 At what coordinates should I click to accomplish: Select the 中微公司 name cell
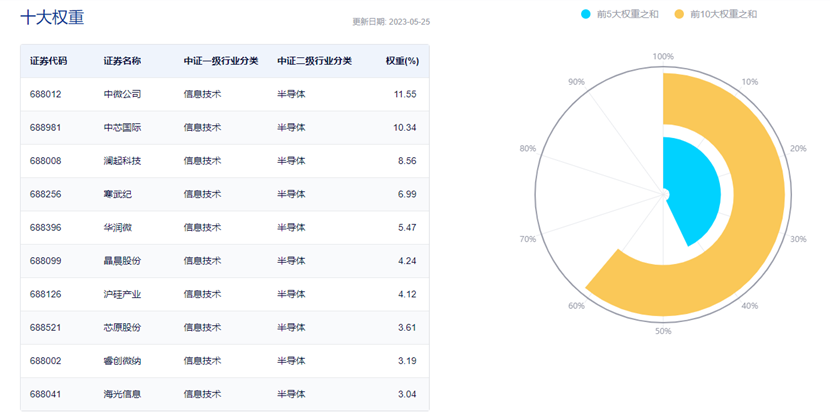[x=122, y=94]
